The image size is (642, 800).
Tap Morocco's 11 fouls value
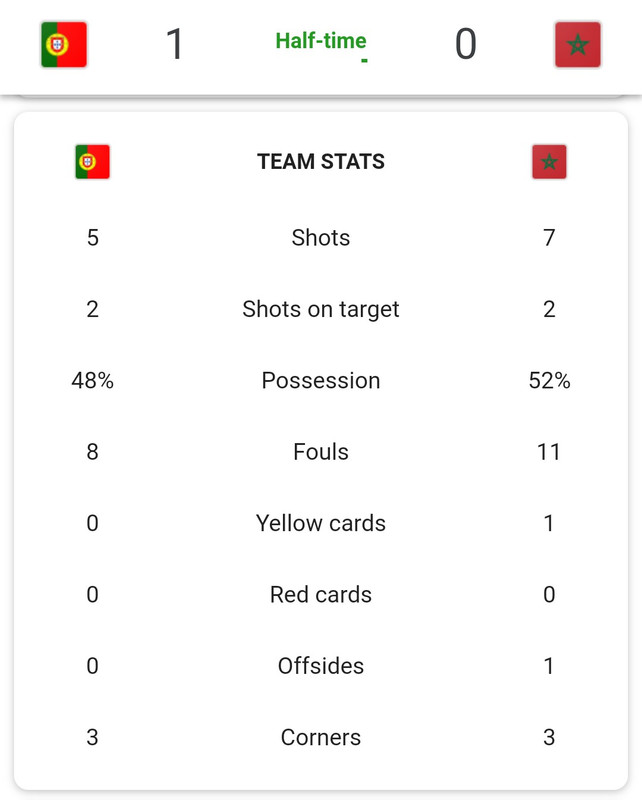(549, 452)
